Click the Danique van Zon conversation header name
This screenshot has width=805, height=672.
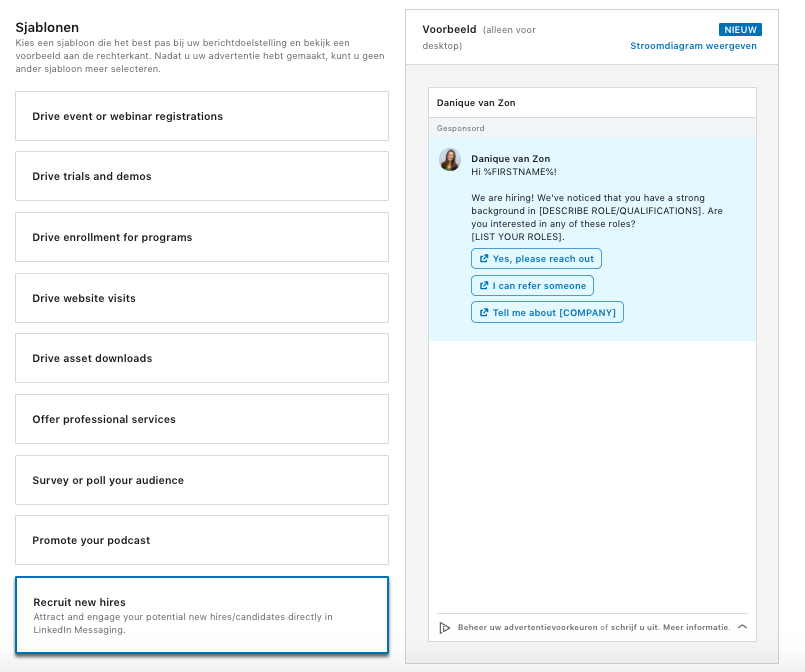tap(476, 103)
